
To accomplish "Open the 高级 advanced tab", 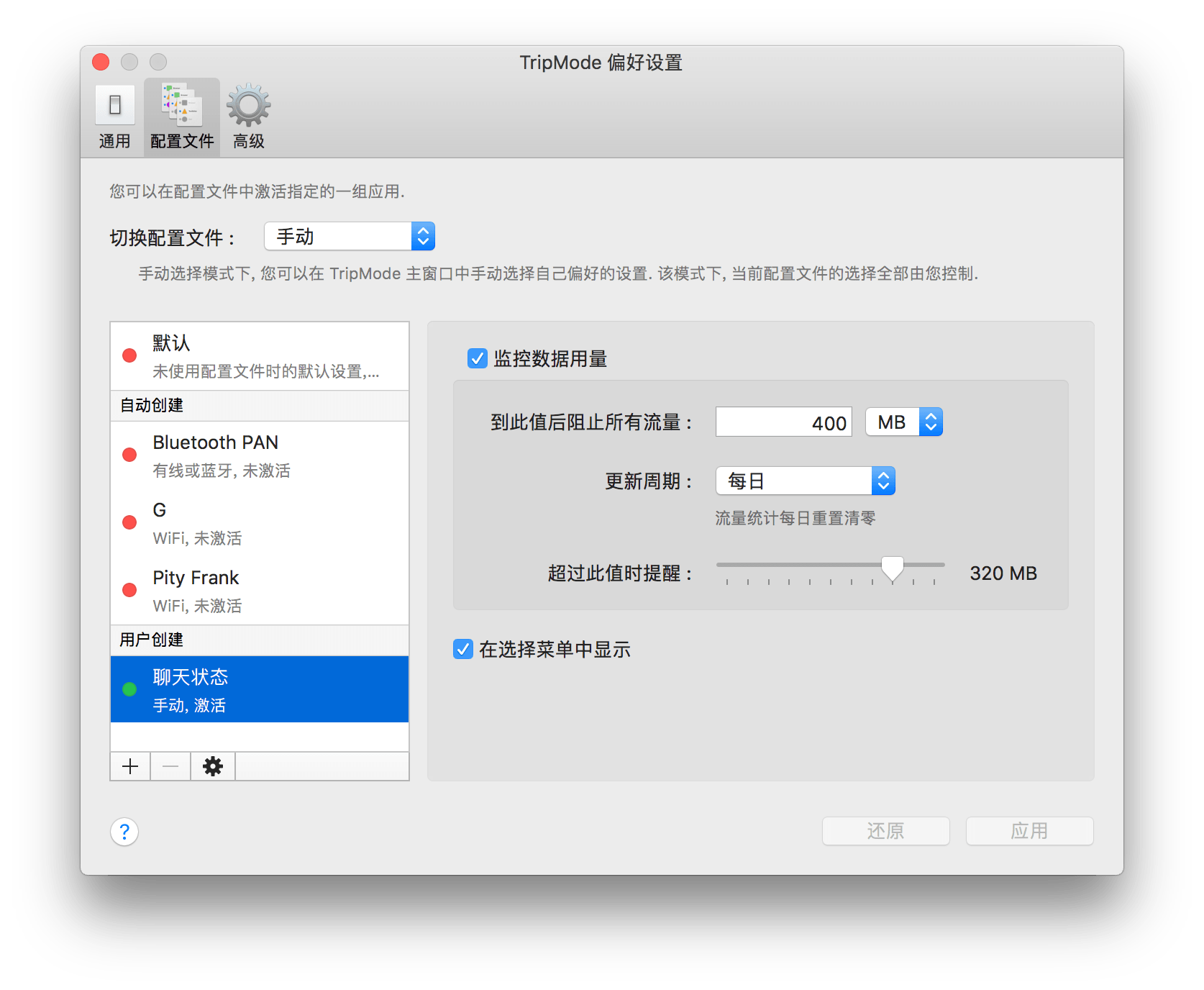I will [249, 117].
